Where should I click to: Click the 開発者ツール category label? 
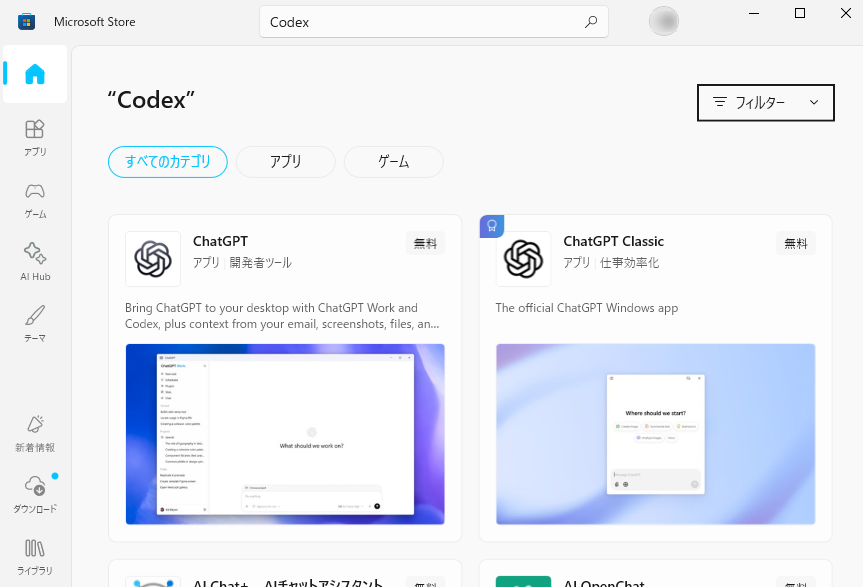tap(260, 263)
